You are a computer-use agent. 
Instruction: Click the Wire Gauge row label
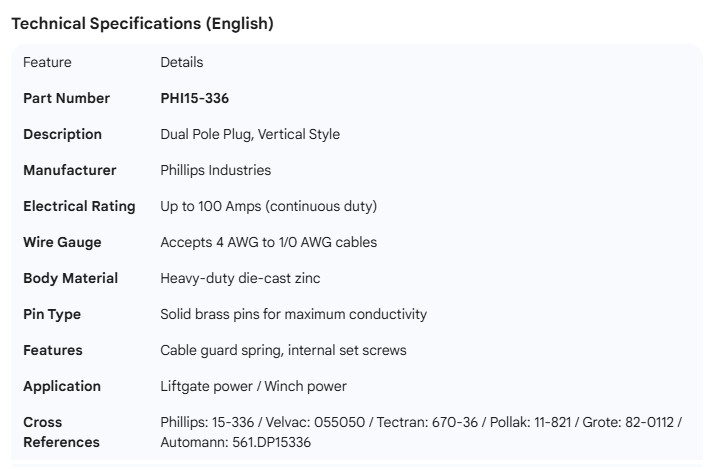pyautogui.click(x=62, y=242)
